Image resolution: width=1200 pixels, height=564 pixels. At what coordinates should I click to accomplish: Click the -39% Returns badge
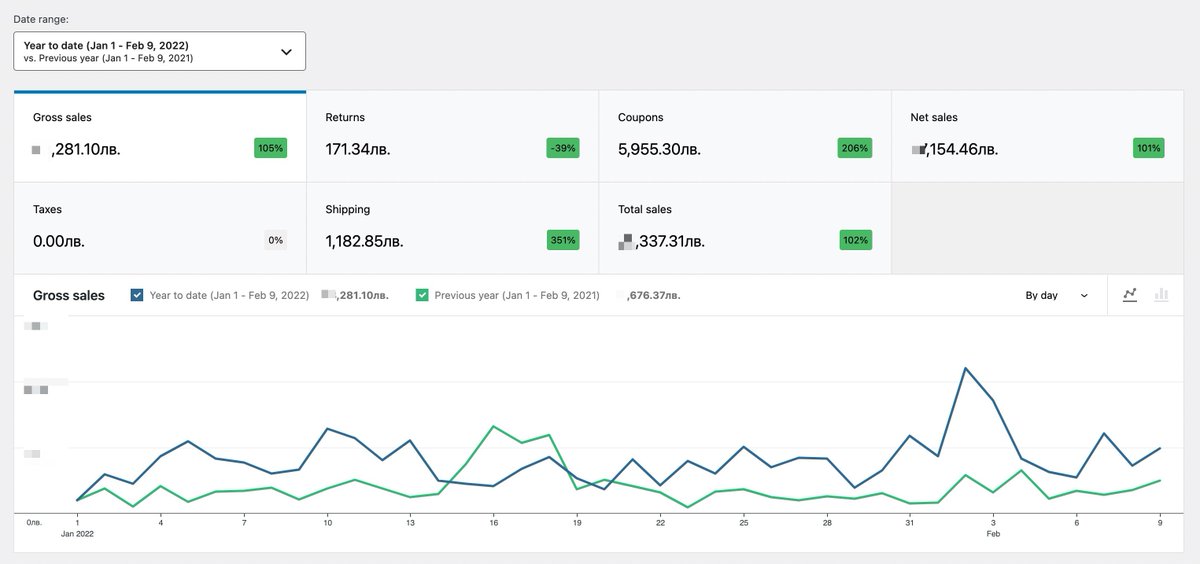[563, 148]
